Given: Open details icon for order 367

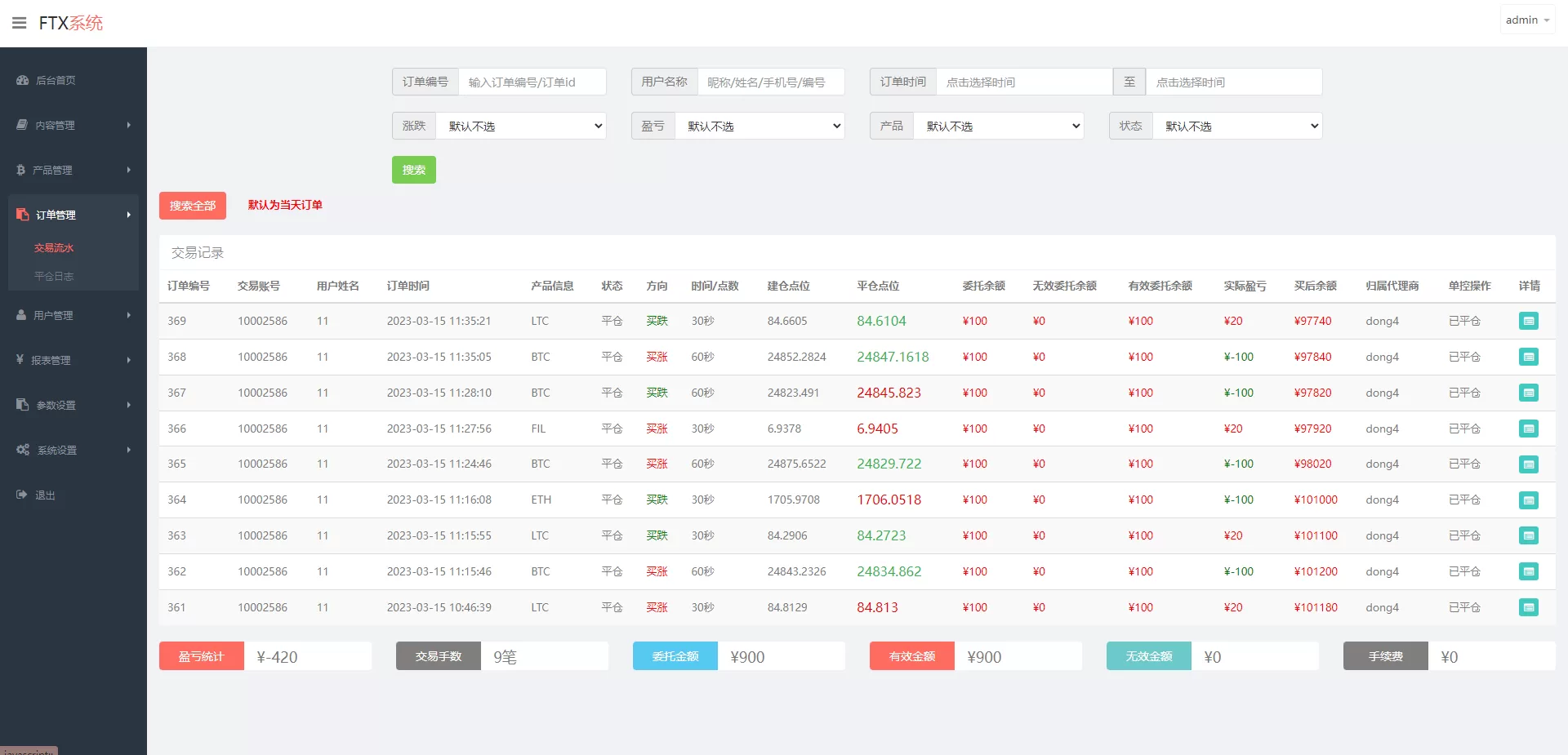Looking at the screenshot, I should pos(1528,393).
